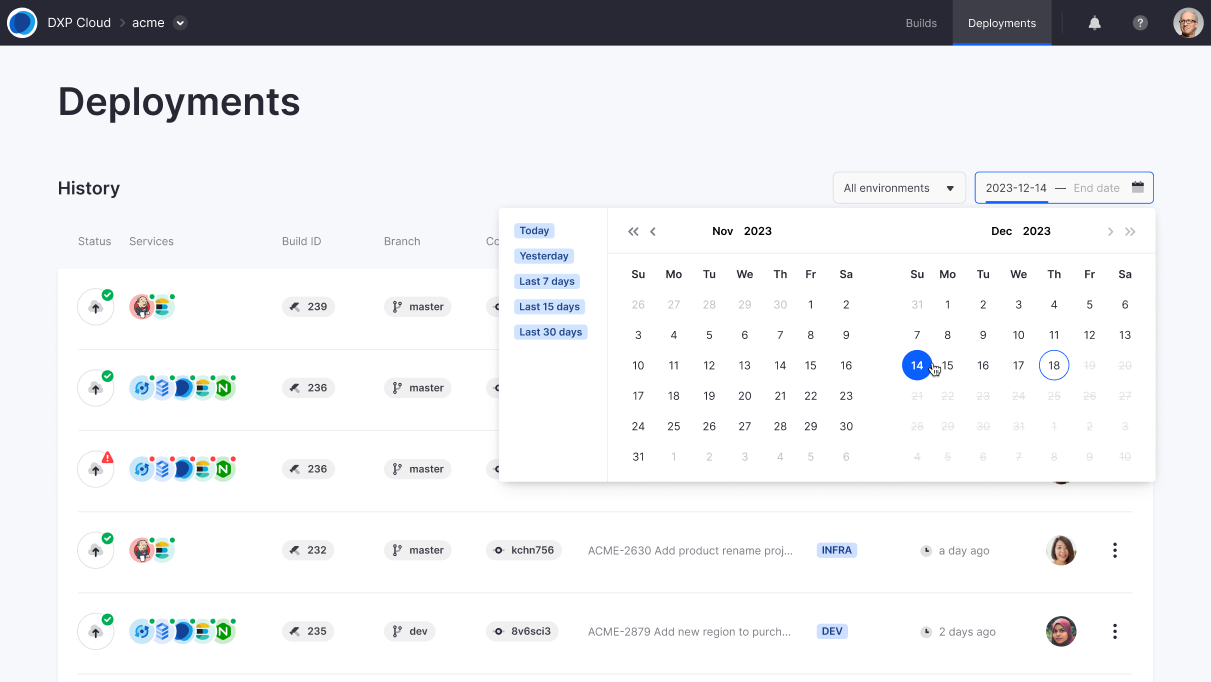Click the End date input field
Viewport: 1211px width, 682px height.
coord(1097,188)
